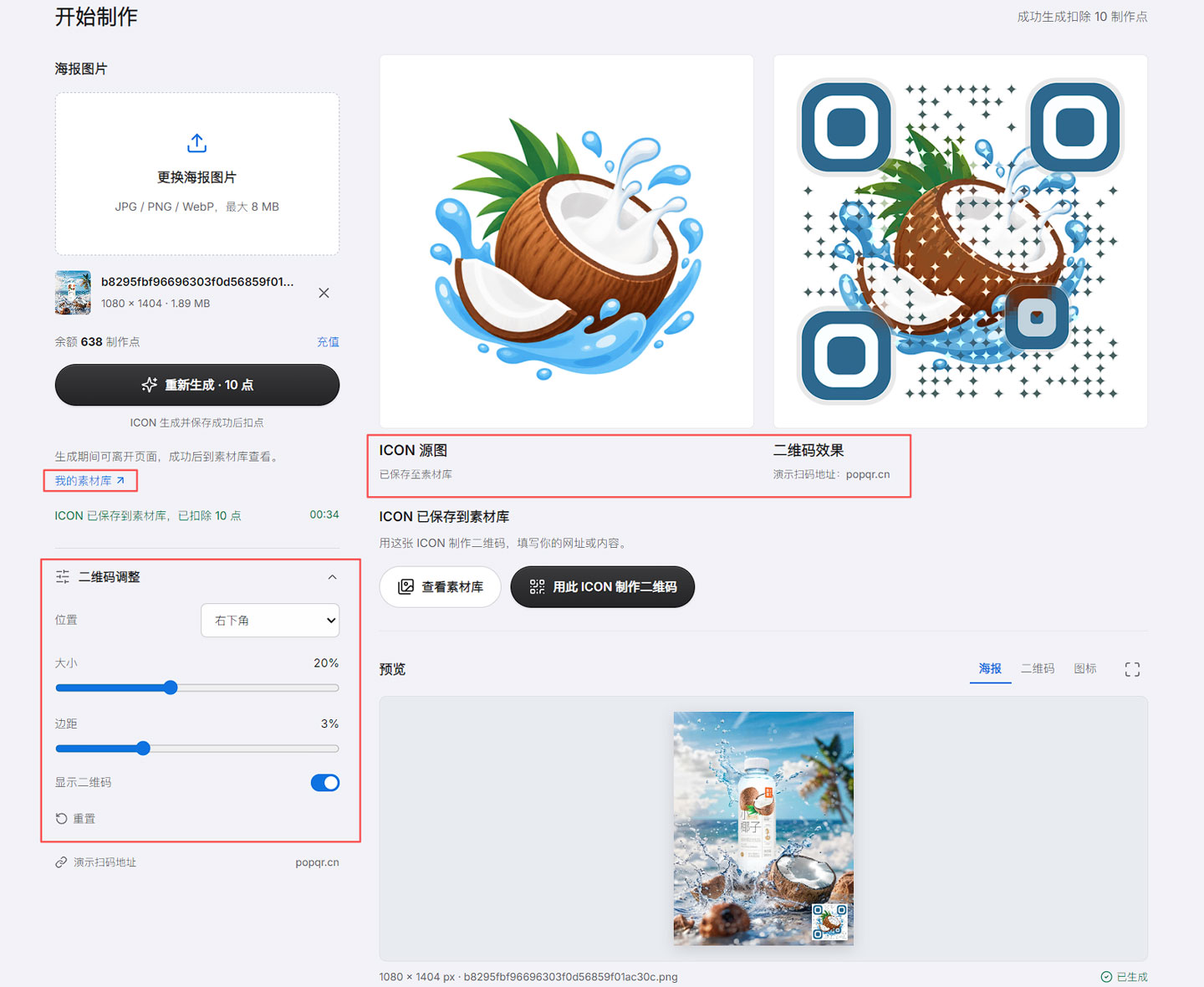The width and height of the screenshot is (1204, 987).
Task: Click the 开始制作 page heading
Action: tap(96, 17)
